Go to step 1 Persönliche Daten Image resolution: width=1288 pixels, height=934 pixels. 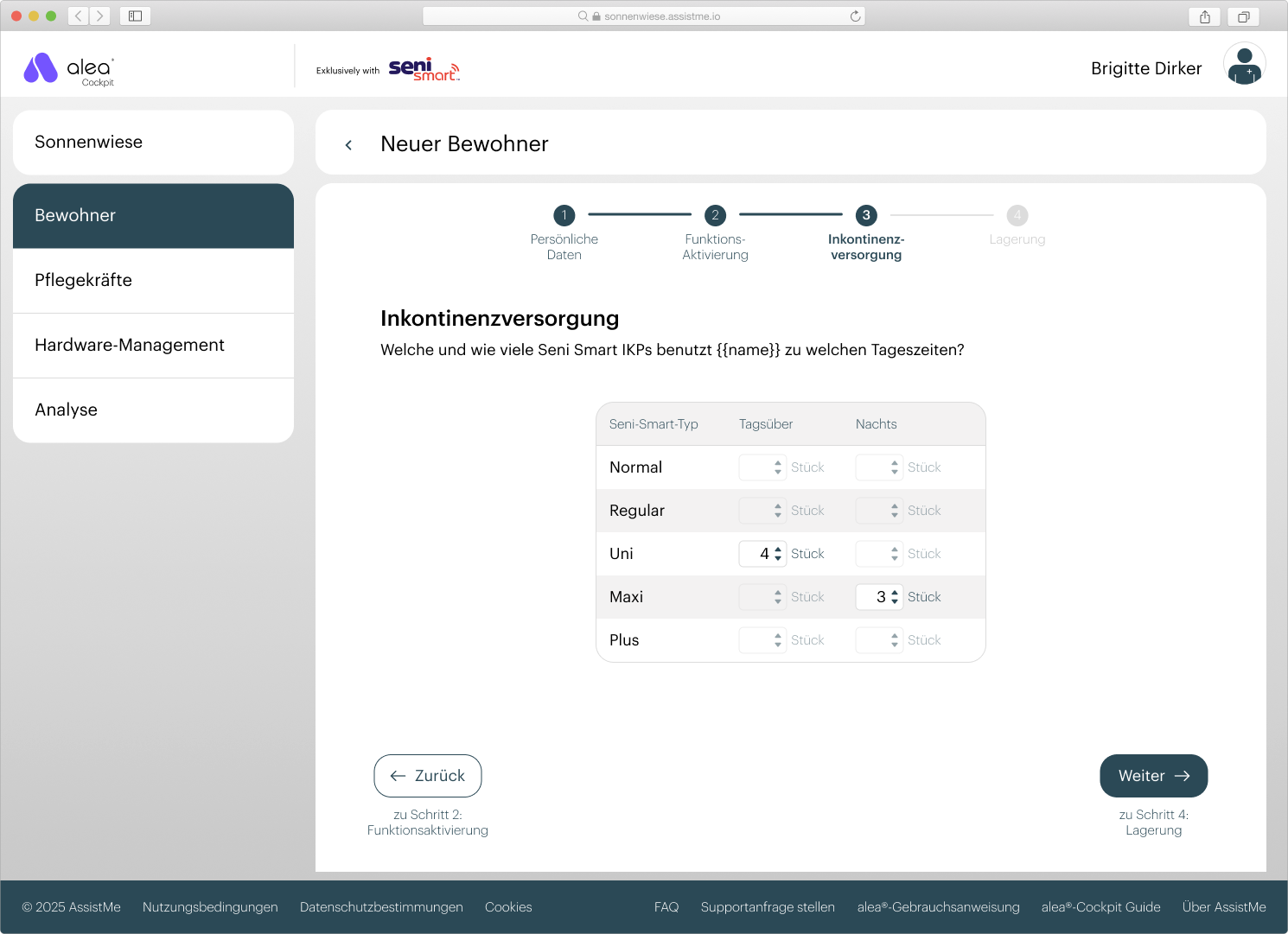[x=564, y=215]
